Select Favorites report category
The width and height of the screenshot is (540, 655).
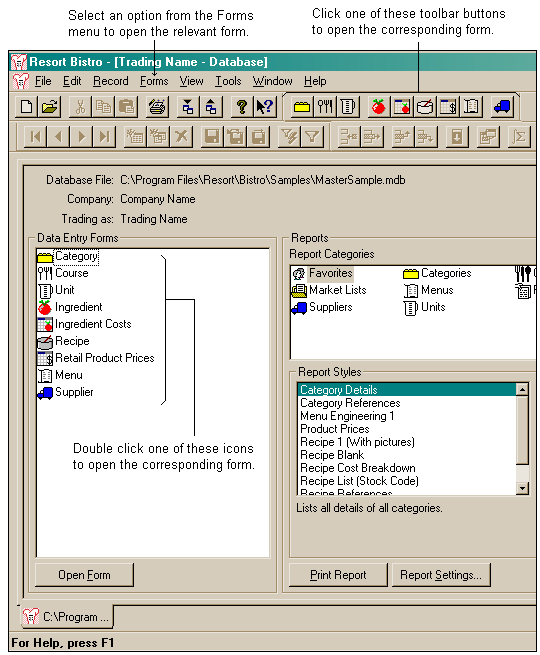322,273
